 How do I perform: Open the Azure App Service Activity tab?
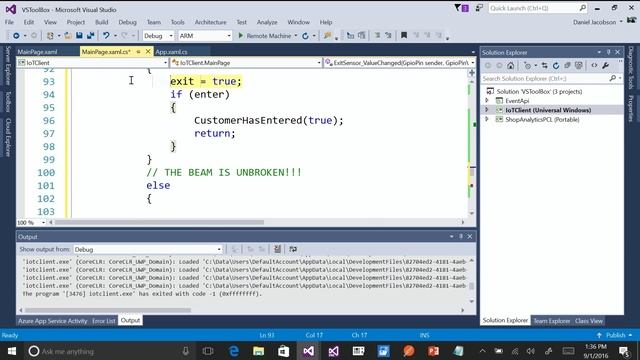coord(53,321)
